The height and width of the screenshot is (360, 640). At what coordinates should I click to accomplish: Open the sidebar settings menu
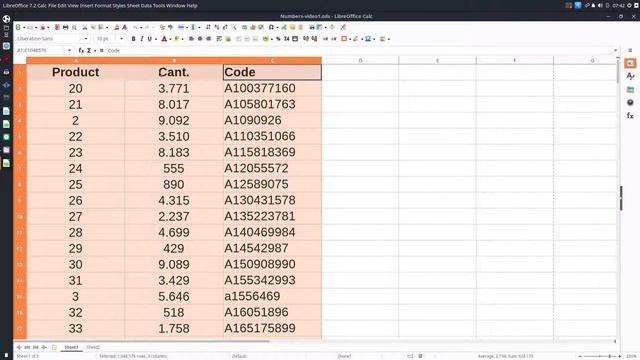coord(630,50)
